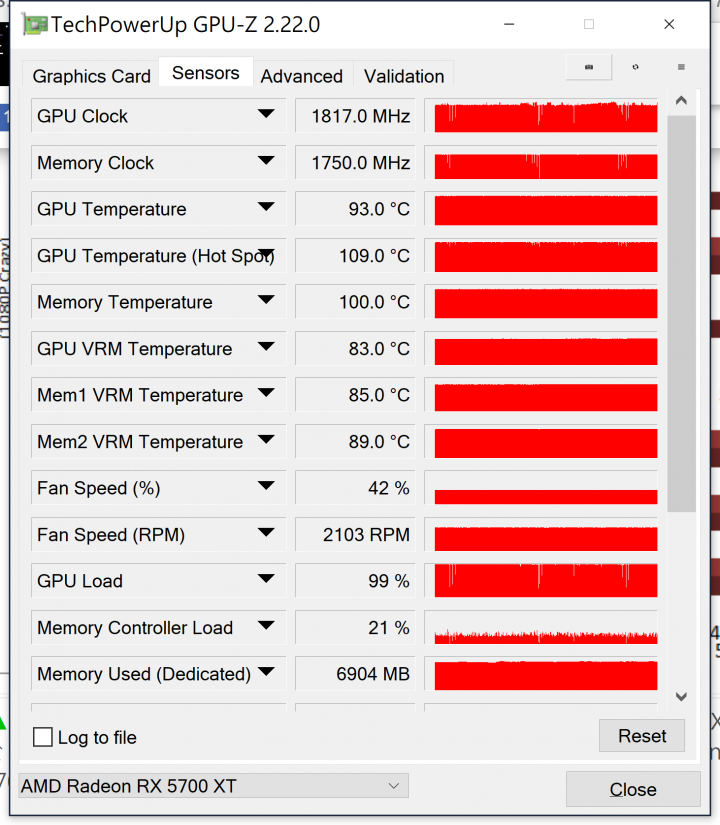720x825 pixels.
Task: Switch to the Advanced tab
Action: (x=302, y=76)
